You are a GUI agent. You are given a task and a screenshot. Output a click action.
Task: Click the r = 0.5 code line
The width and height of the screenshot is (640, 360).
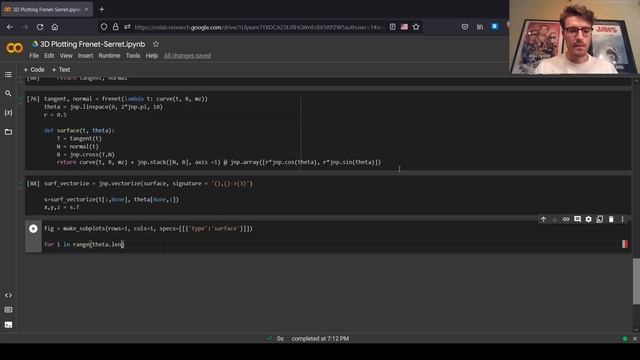coord(55,115)
